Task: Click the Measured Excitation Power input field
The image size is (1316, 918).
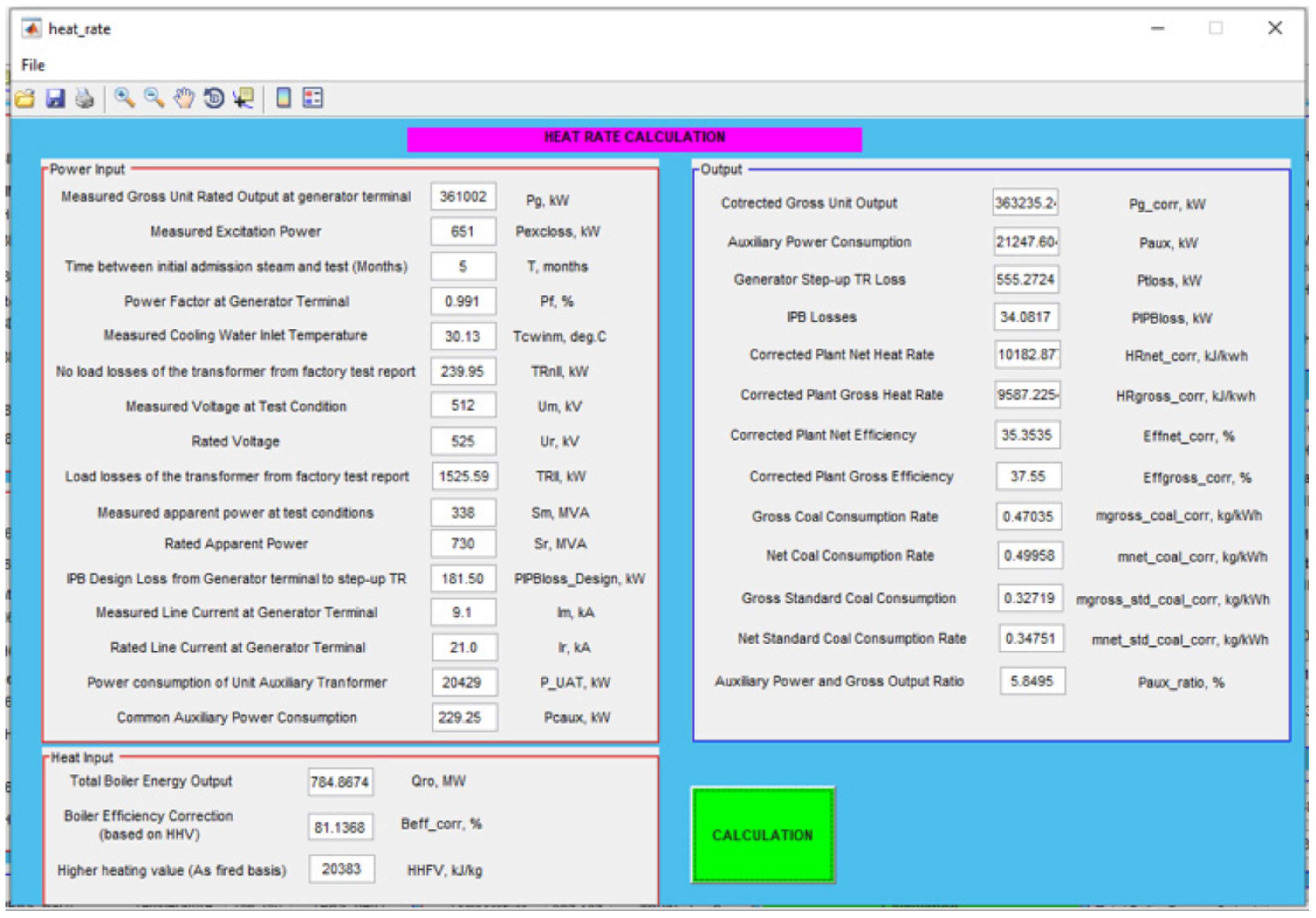Action: coord(463,232)
